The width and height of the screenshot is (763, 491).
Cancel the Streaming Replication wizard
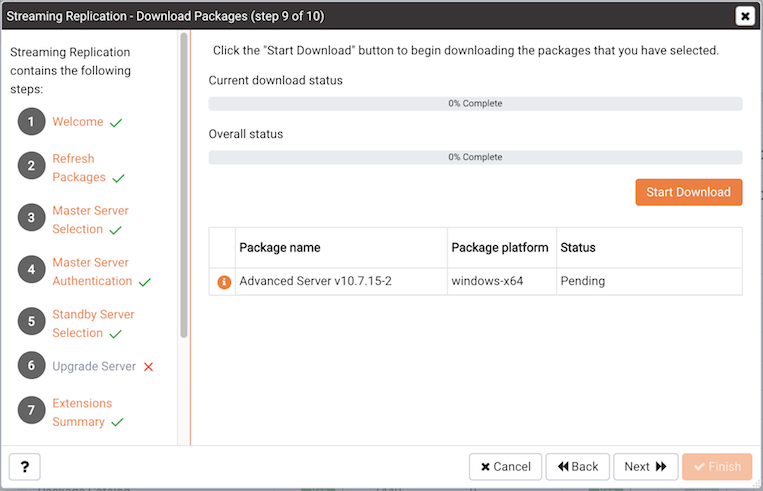click(505, 467)
